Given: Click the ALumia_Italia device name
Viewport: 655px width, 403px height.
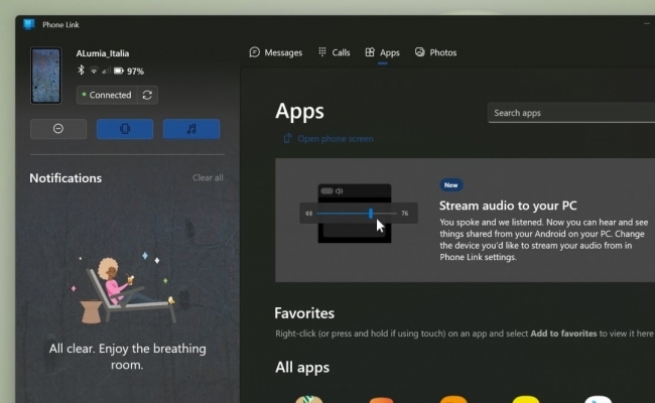Looking at the screenshot, I should [x=102, y=53].
